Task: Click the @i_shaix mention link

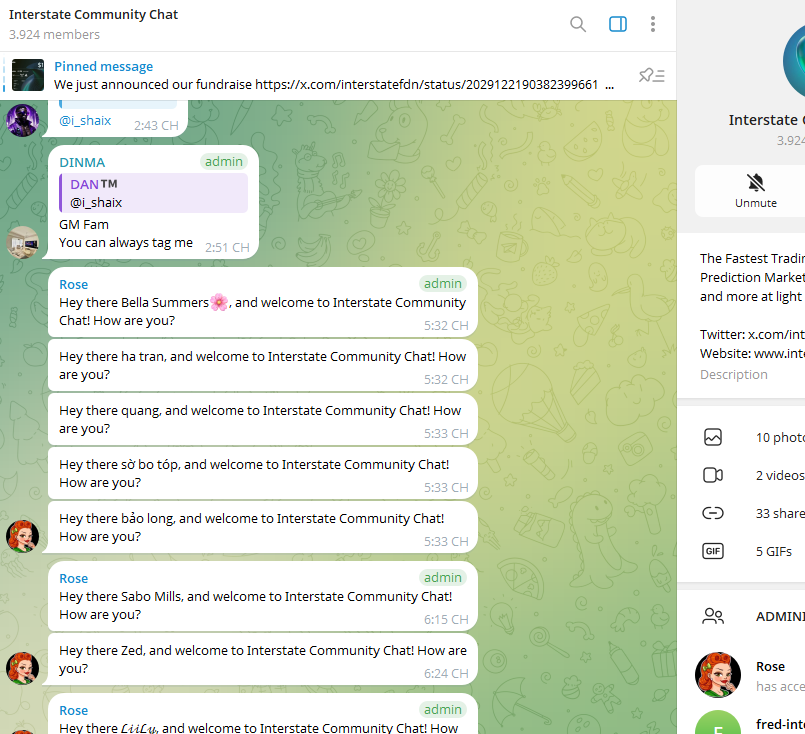Action: (85, 121)
